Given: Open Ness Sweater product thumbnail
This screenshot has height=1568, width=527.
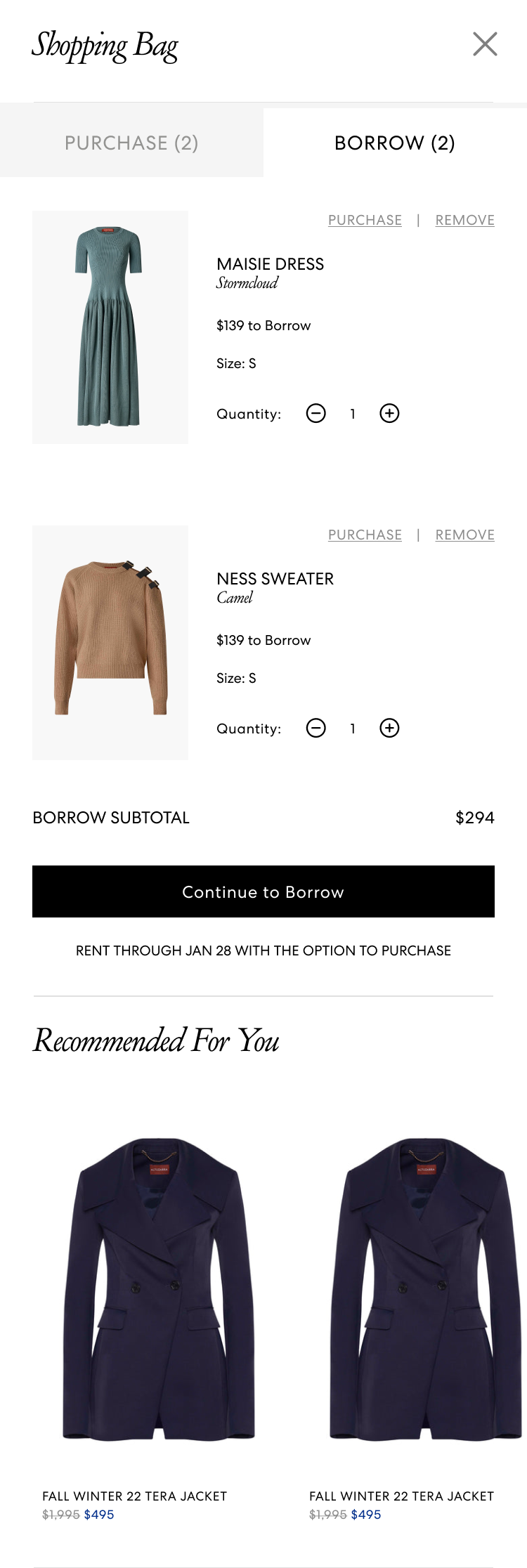Looking at the screenshot, I should tap(110, 642).
